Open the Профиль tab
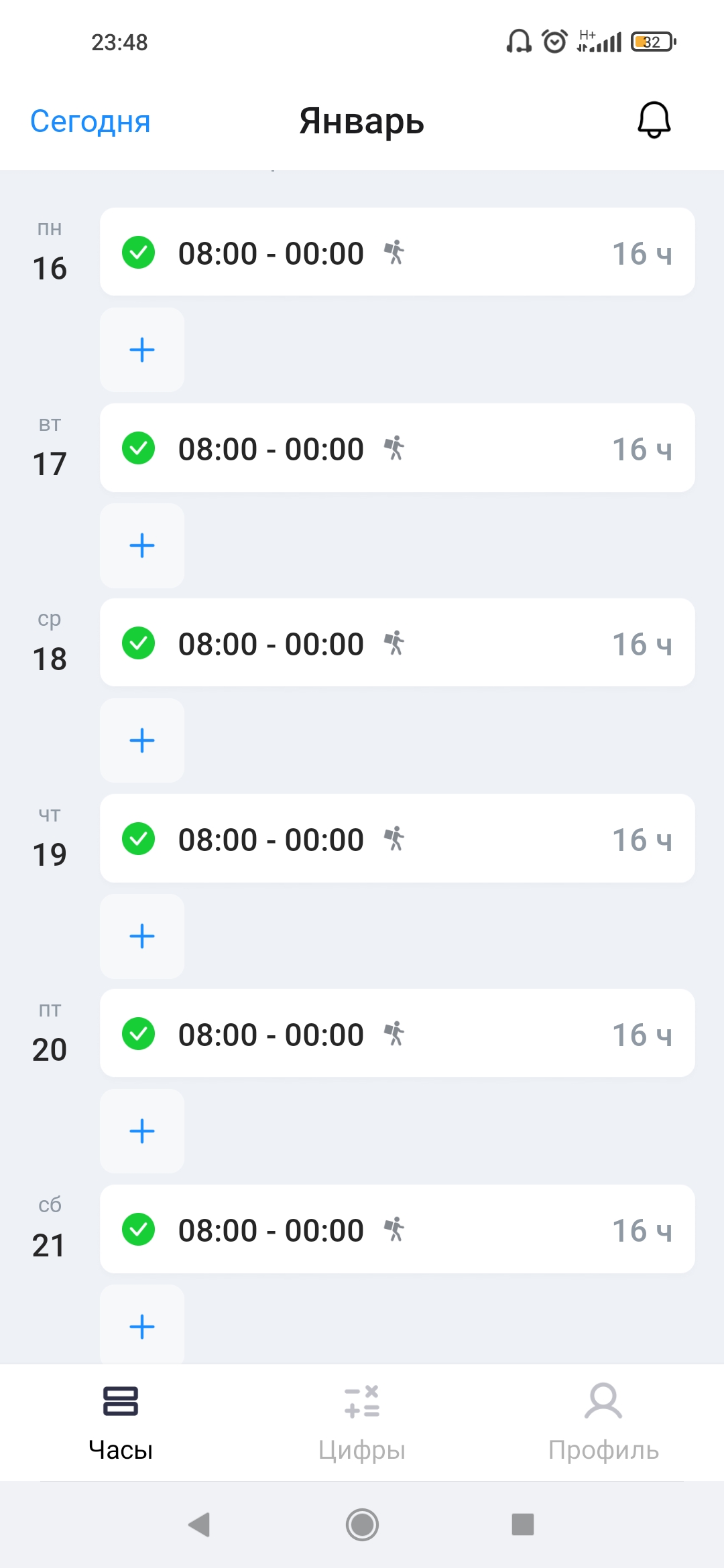This screenshot has width=724, height=1568. pos(603,1422)
